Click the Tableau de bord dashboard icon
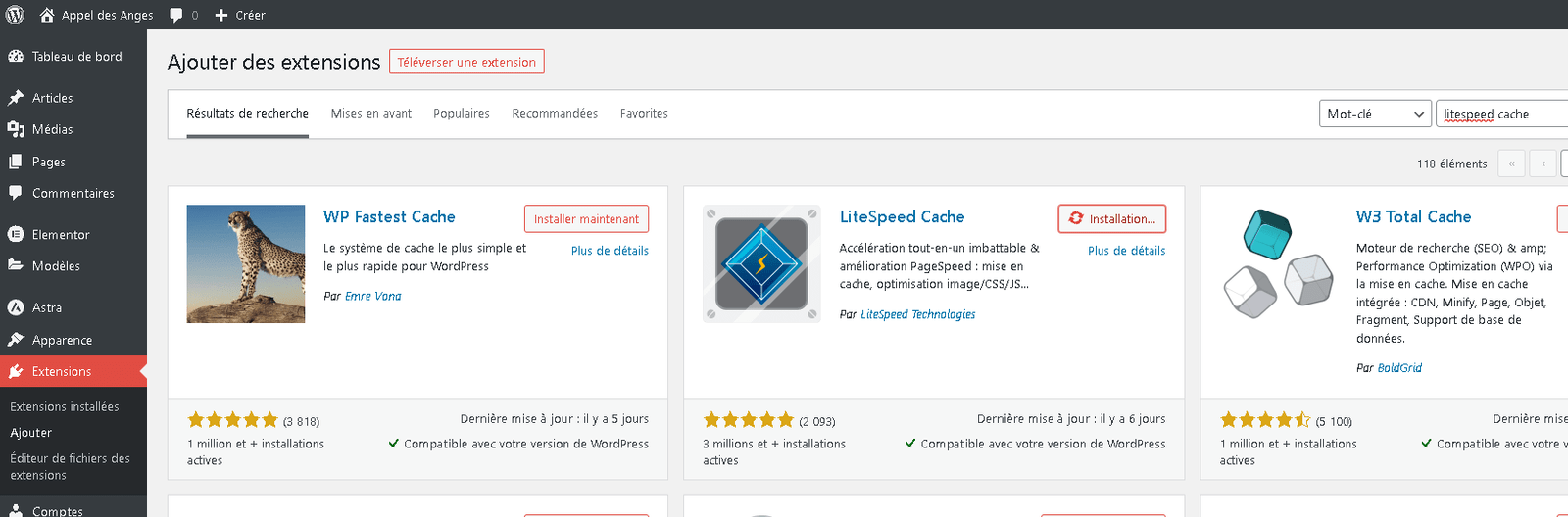Viewport: 1568px width, 517px height. [16, 57]
